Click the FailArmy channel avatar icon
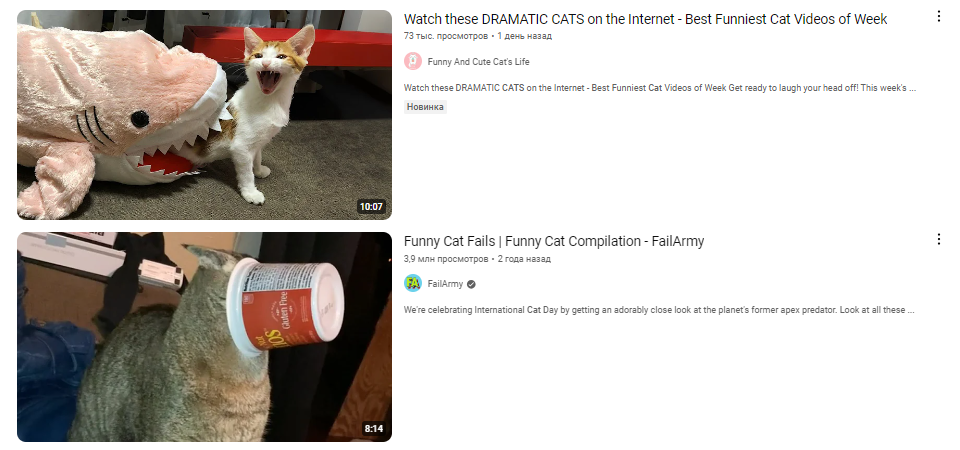This screenshot has height=450, width=960. point(413,283)
